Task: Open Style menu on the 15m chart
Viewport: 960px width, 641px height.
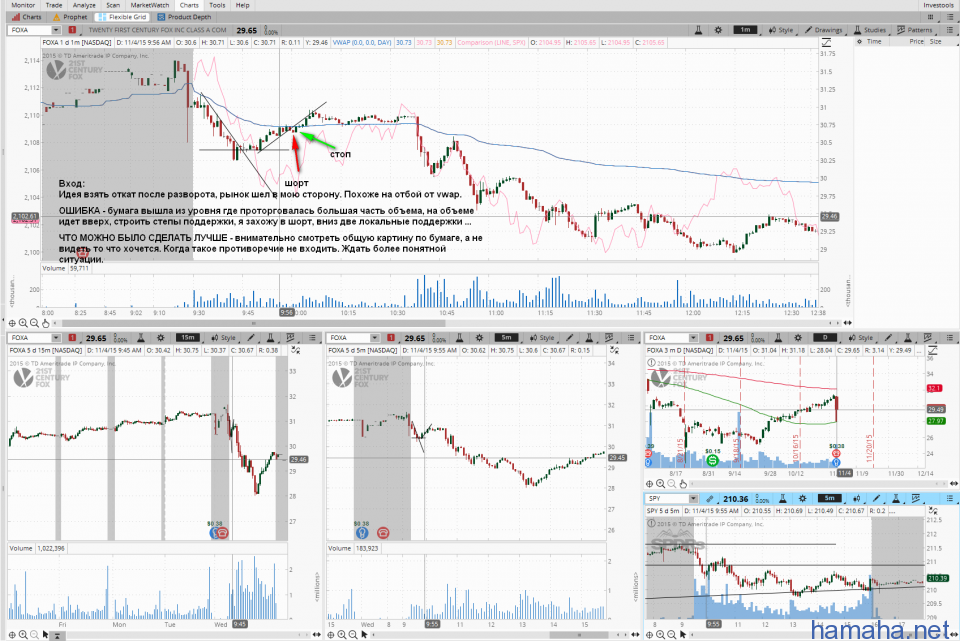Action: click(x=223, y=338)
